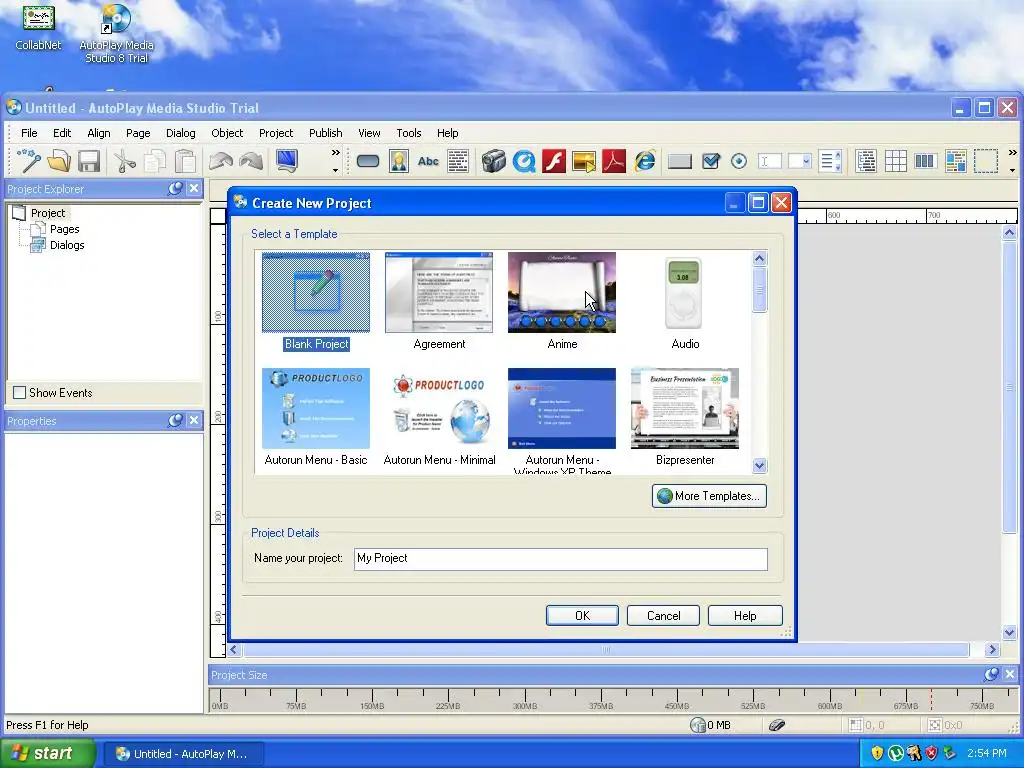Image resolution: width=1024 pixels, height=768 pixels.
Task: Click the Open project folder icon
Action: 59,161
